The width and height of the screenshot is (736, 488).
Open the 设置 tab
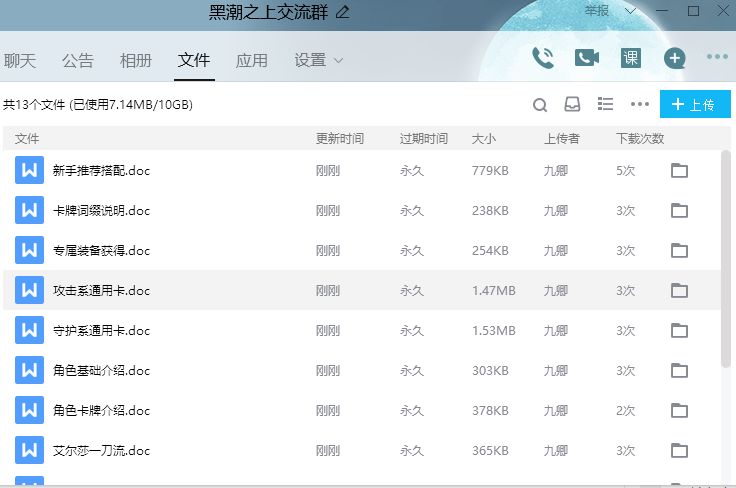point(310,61)
